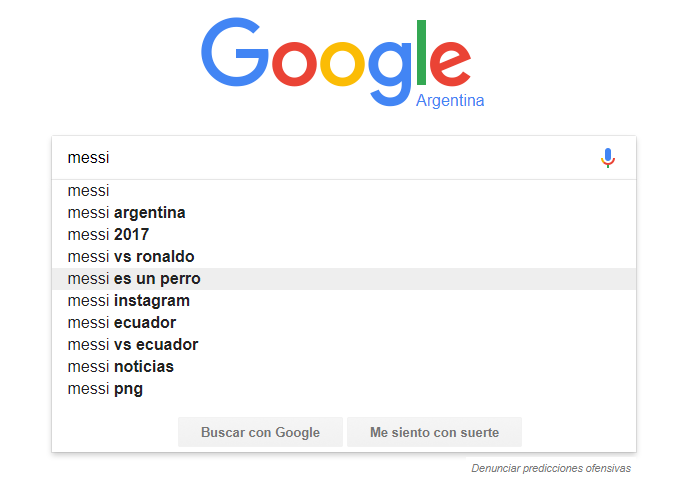Select the plain 'messi' suggestion
The width and height of the screenshot is (682, 484).
(344, 191)
